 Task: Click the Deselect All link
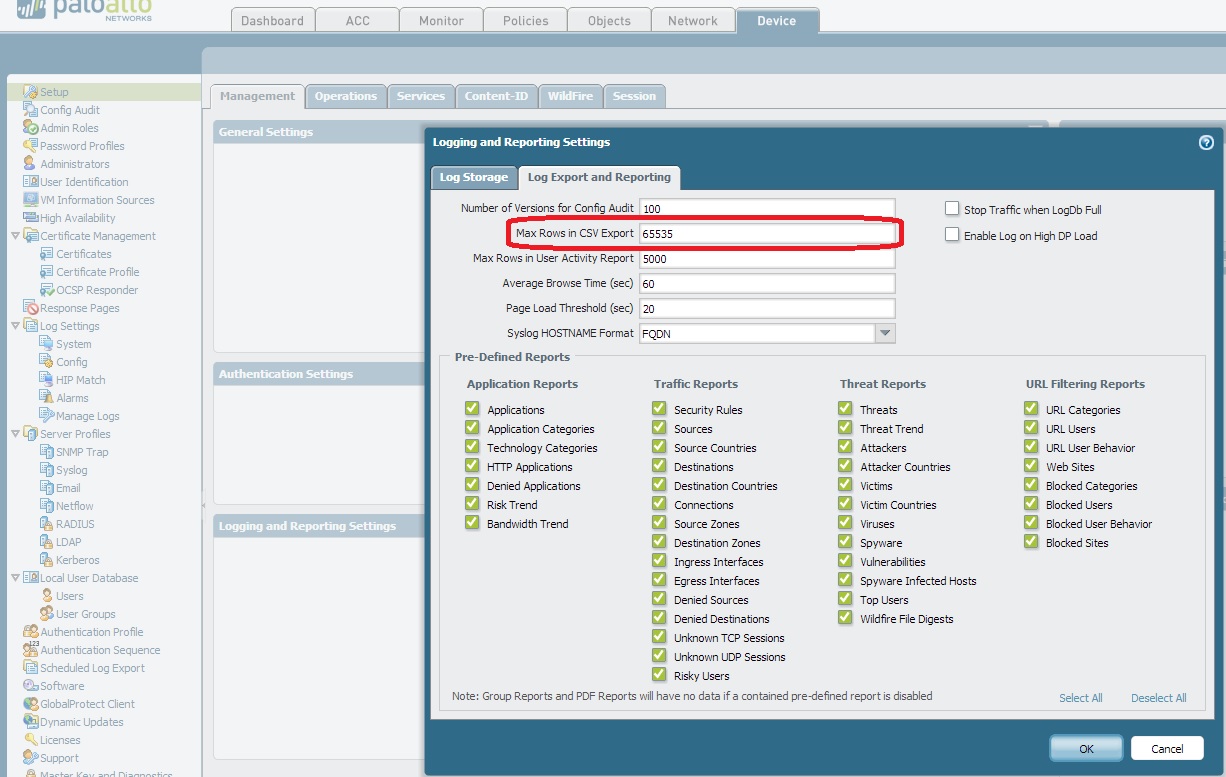pos(1158,698)
